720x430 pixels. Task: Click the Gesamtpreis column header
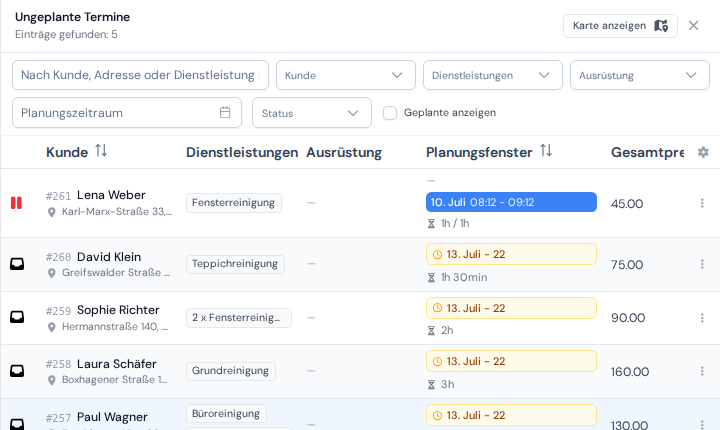pos(647,152)
